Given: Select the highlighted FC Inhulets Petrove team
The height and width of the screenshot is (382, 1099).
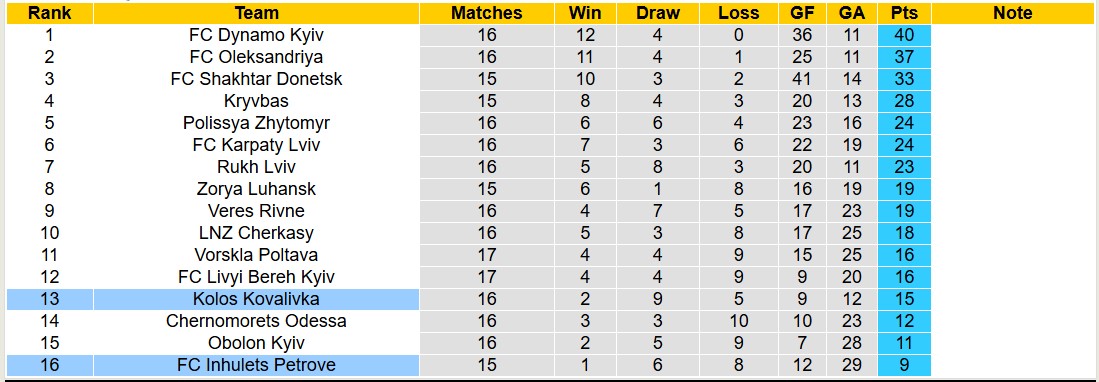Looking at the screenshot, I should click(x=257, y=365).
